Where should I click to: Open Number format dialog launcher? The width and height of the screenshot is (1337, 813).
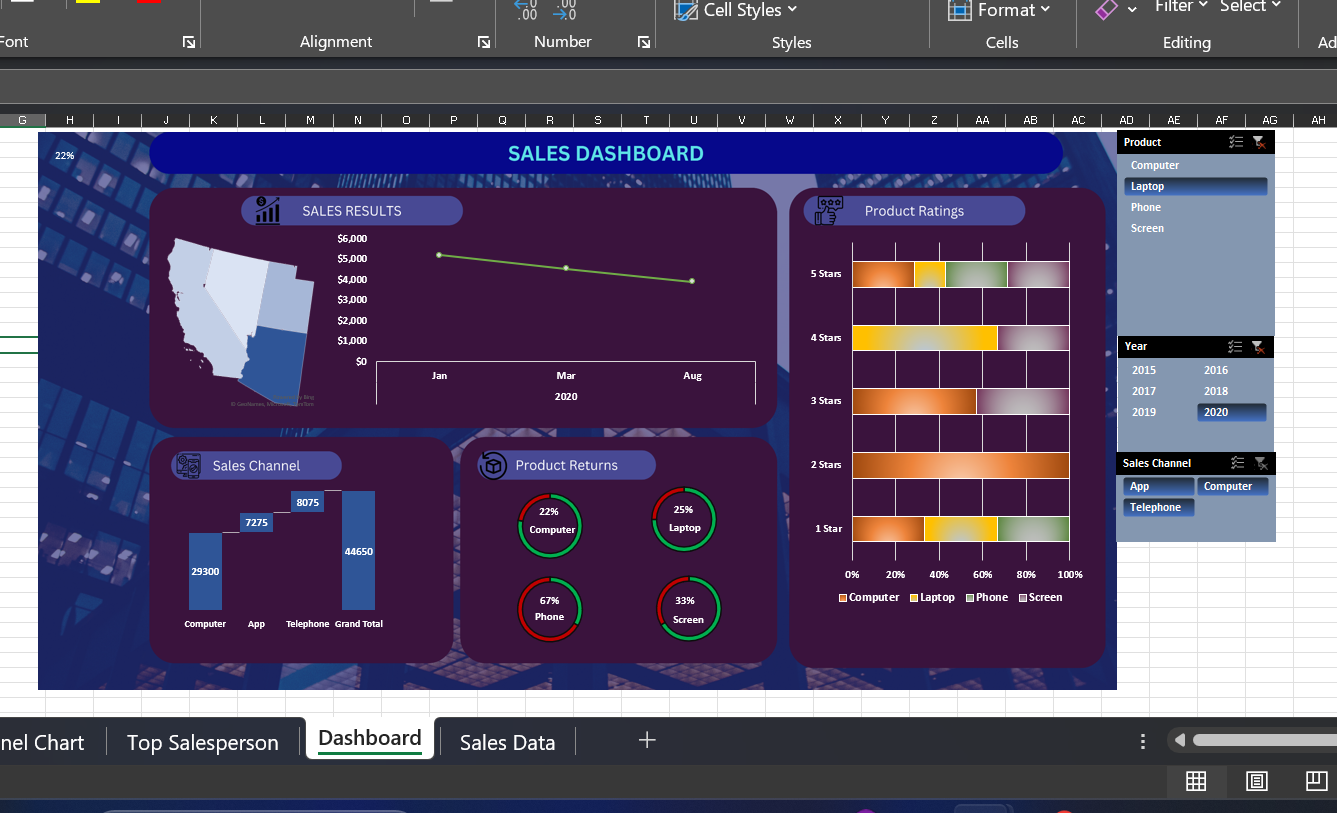click(x=644, y=42)
